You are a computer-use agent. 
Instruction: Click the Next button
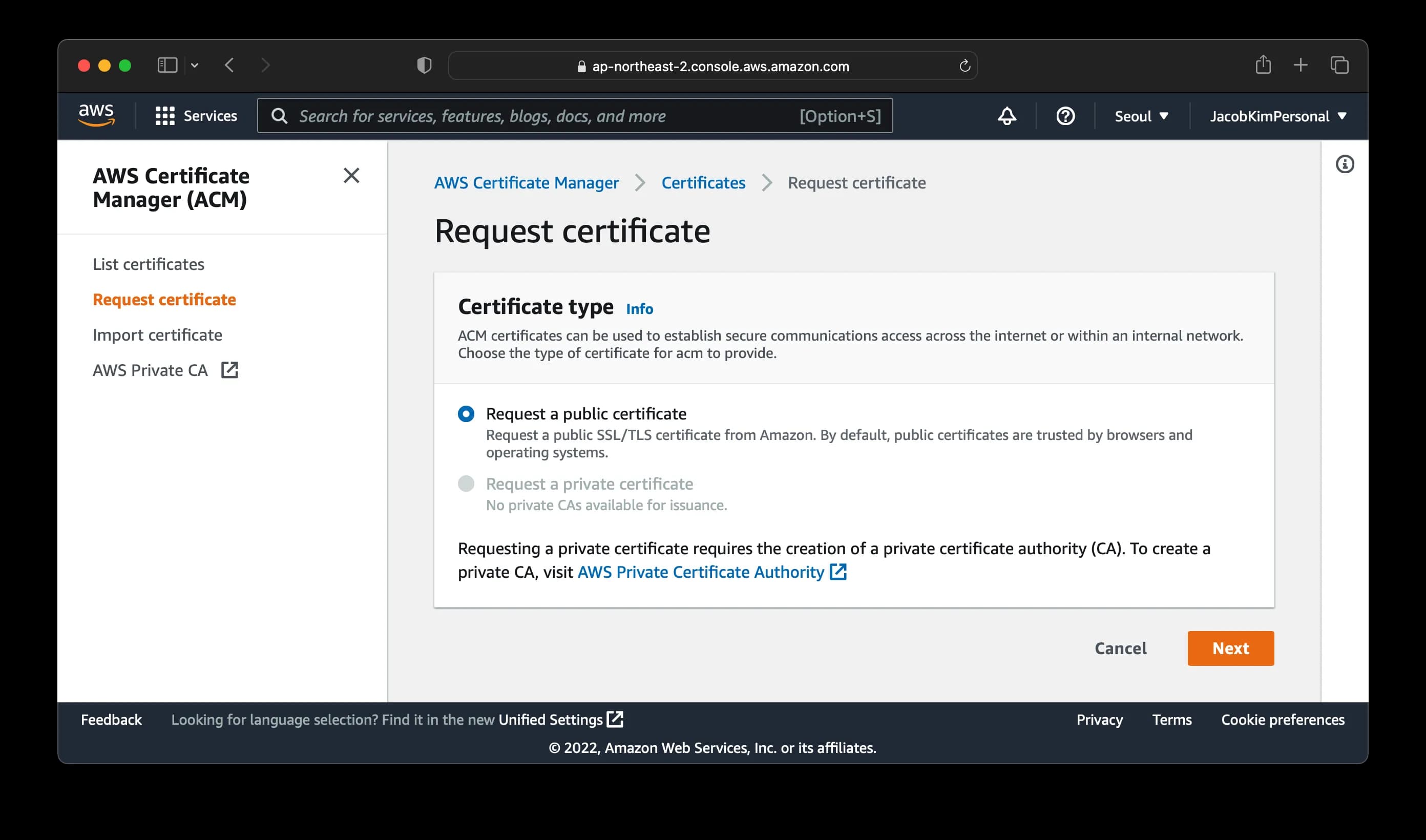pyautogui.click(x=1230, y=648)
